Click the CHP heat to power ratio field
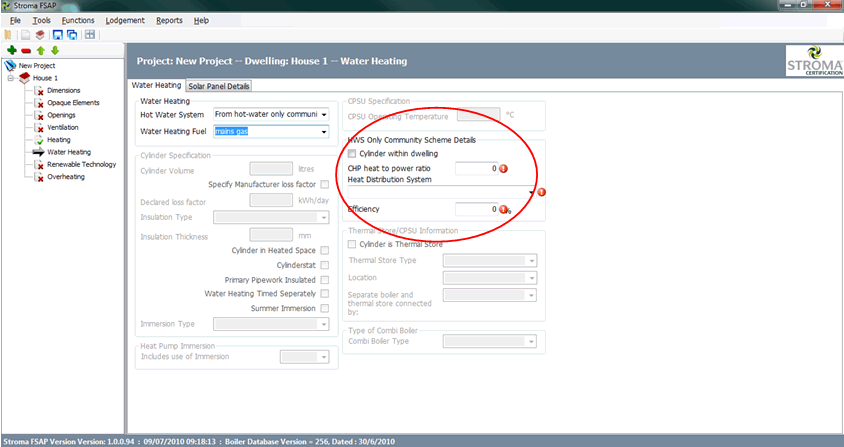Screen dimensions: 844x447 476,169
